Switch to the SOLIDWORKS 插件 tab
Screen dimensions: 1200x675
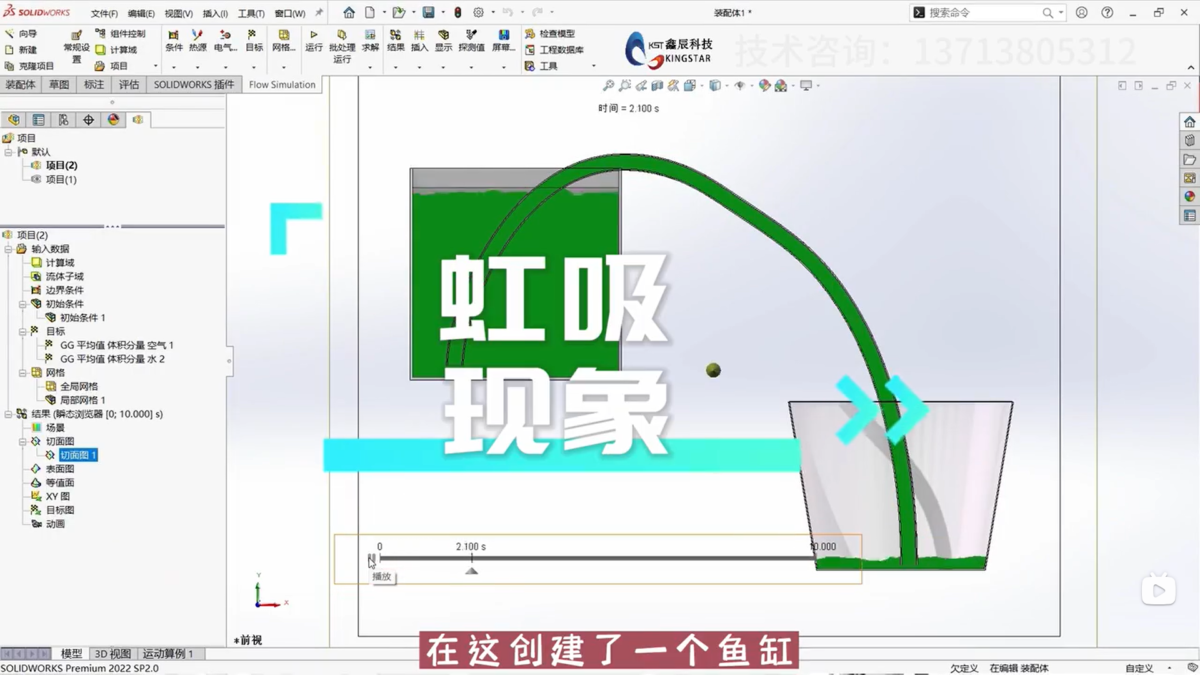(x=194, y=85)
